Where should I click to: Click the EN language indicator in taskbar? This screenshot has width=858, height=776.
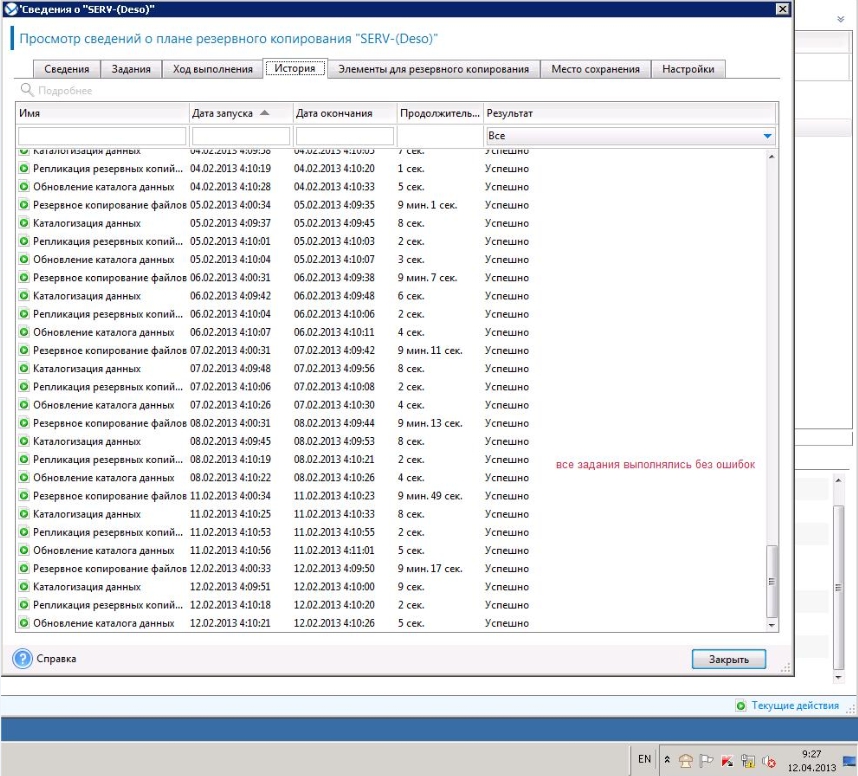pyautogui.click(x=644, y=759)
